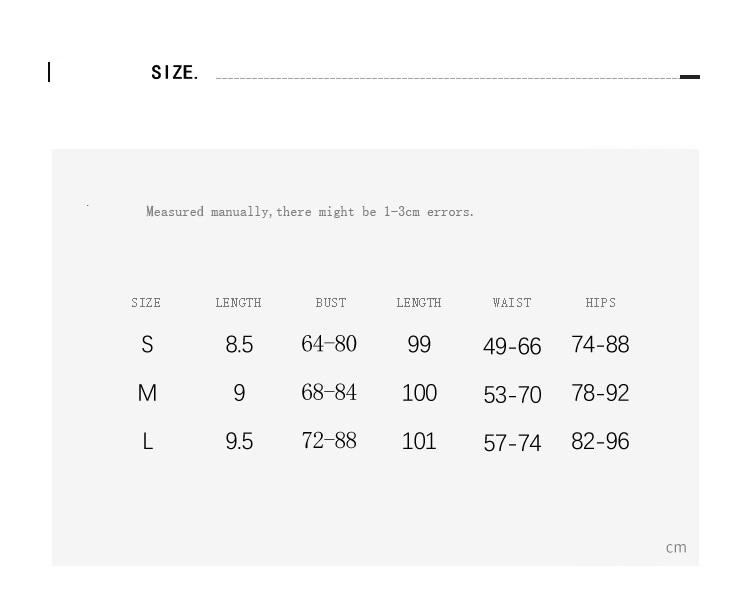Screen dimensions: 750x614
Task: Select hips measurement 78-92
Action: point(600,393)
